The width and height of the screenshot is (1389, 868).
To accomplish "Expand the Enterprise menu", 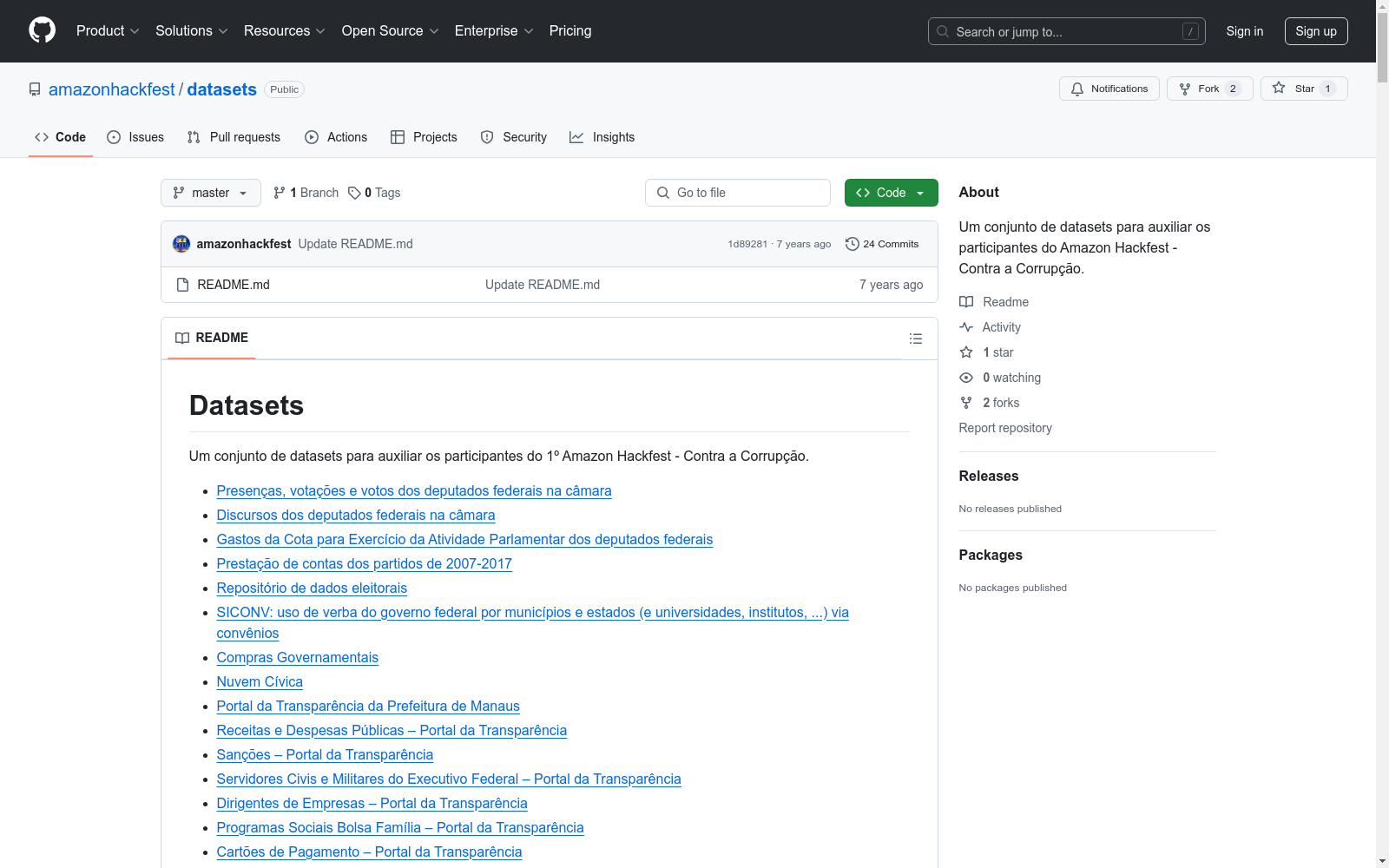I will pos(494,31).
